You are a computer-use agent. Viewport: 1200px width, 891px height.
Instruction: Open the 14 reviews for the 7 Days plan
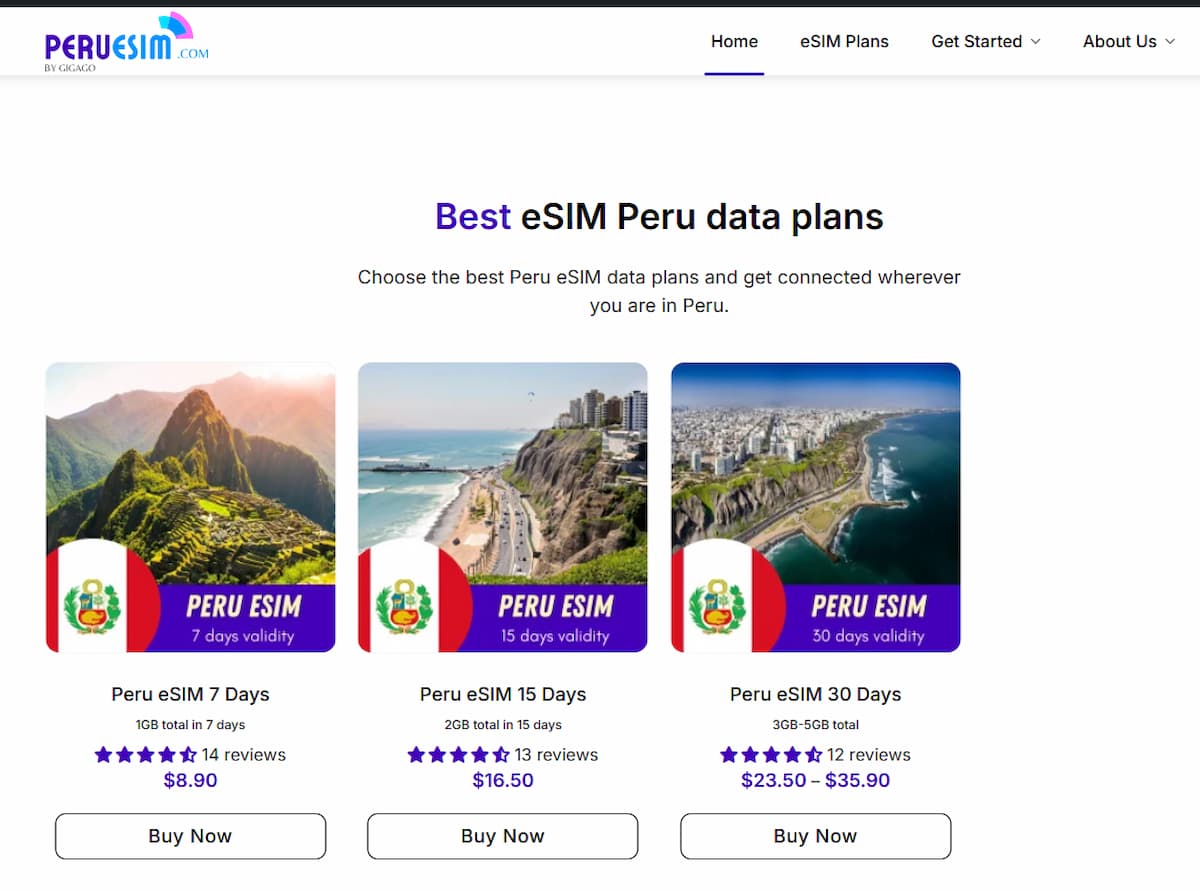pyautogui.click(x=245, y=755)
